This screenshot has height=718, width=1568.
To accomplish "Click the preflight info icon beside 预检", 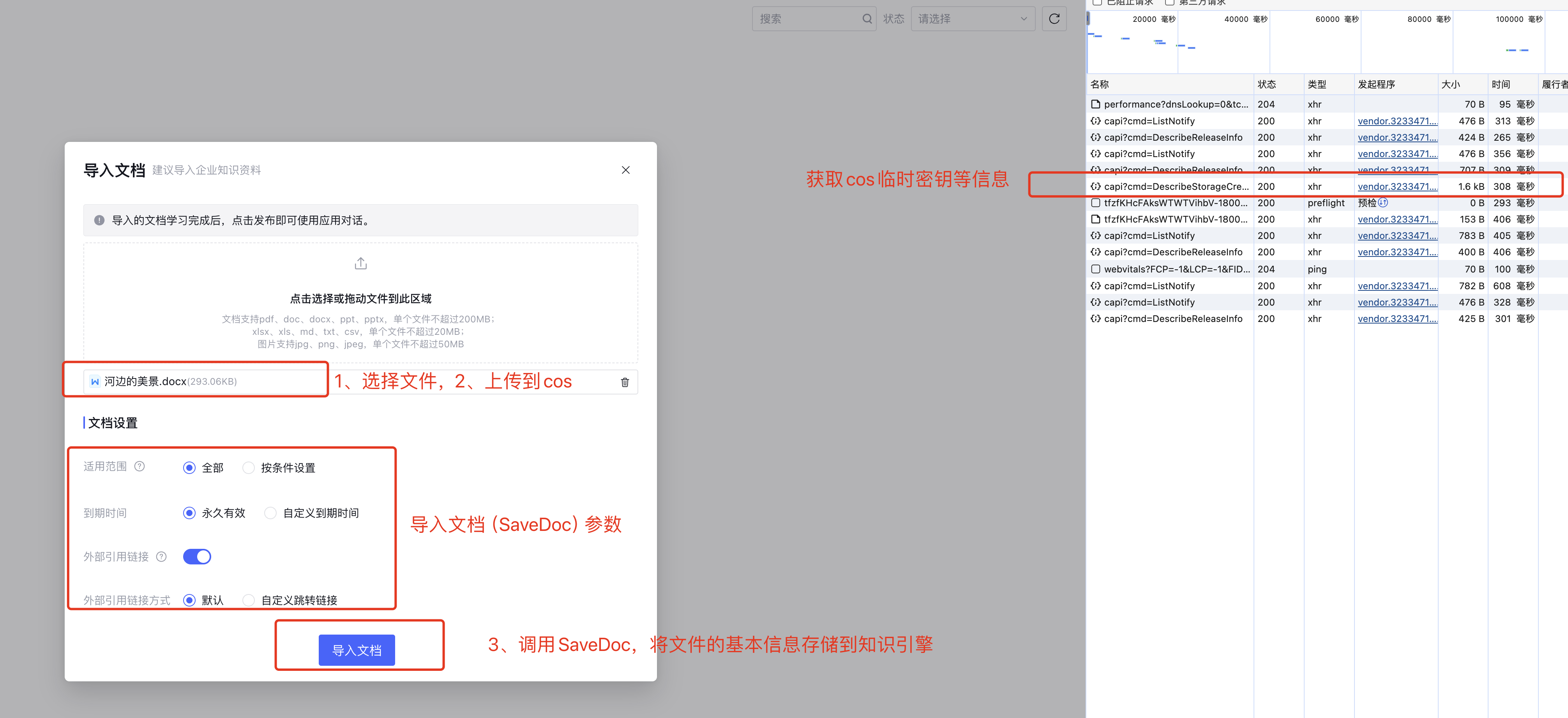I will pyautogui.click(x=1383, y=203).
